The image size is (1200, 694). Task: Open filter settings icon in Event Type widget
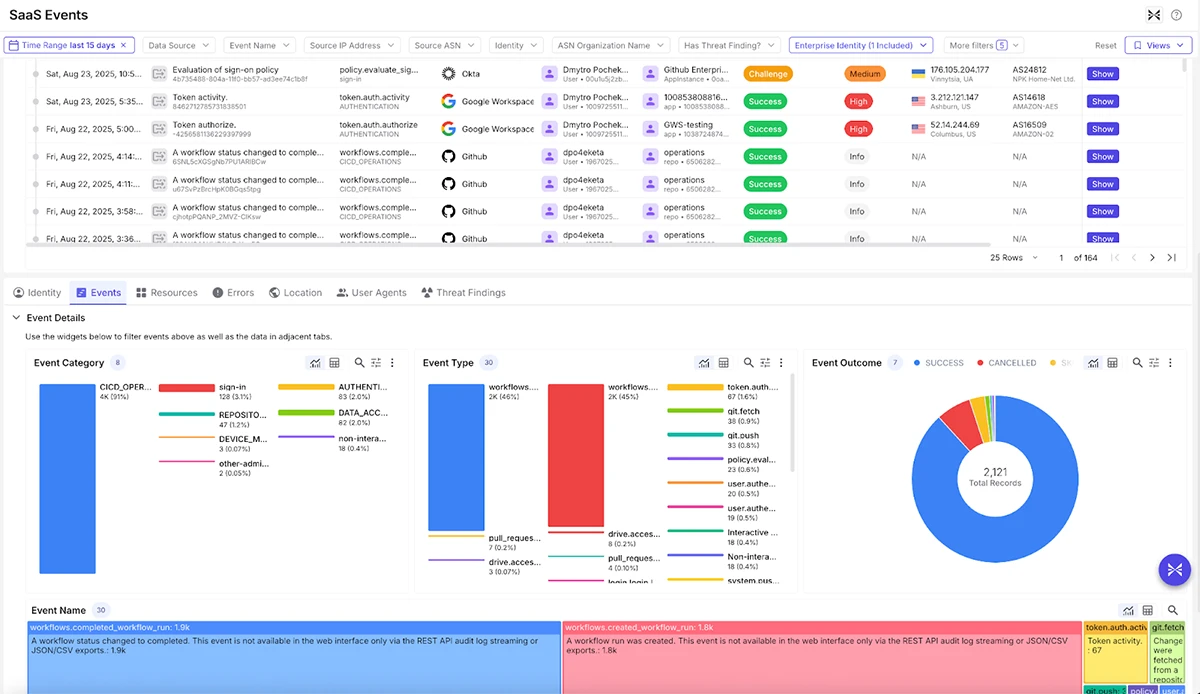click(x=765, y=363)
